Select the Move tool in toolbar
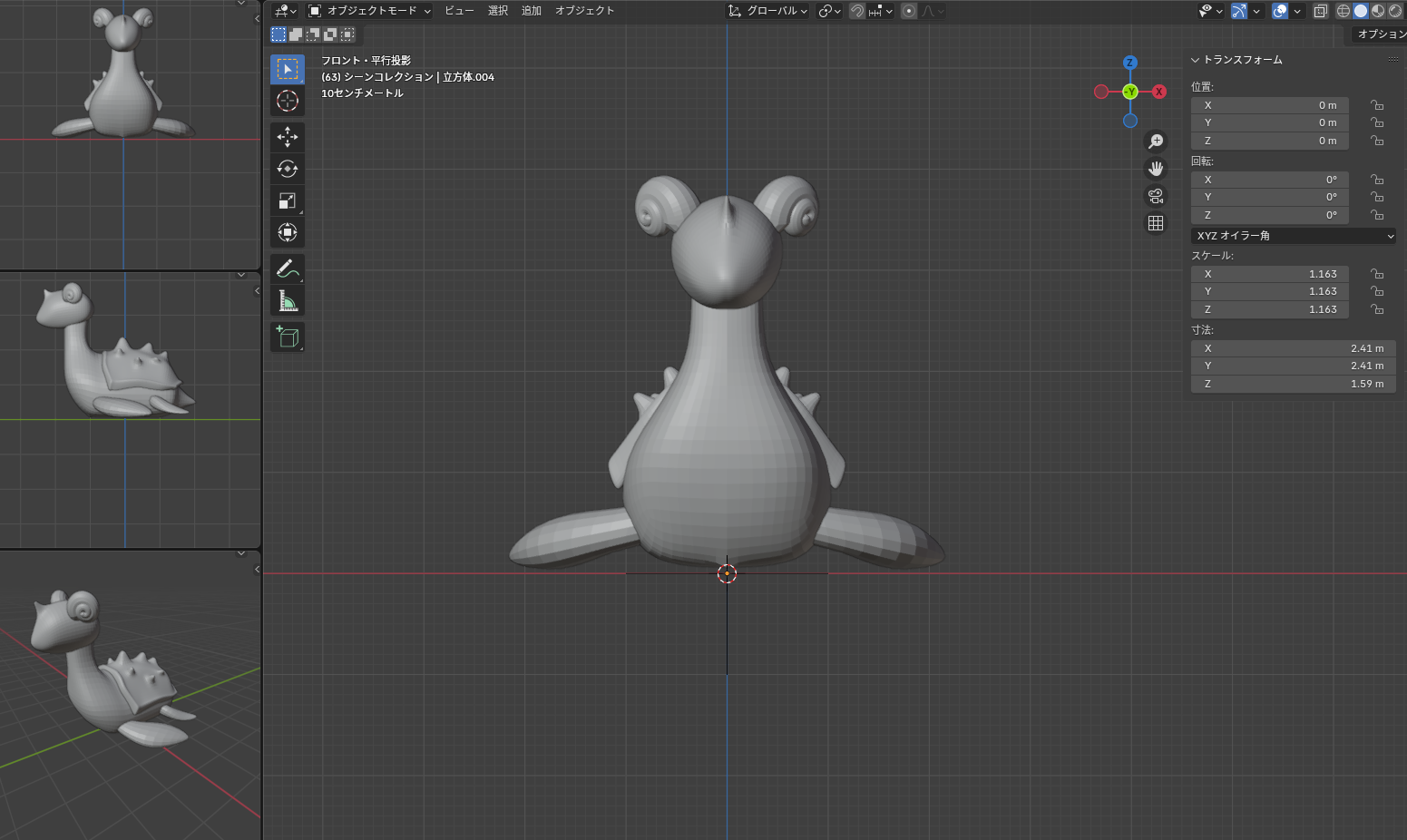This screenshot has height=840, width=1407. point(288,137)
